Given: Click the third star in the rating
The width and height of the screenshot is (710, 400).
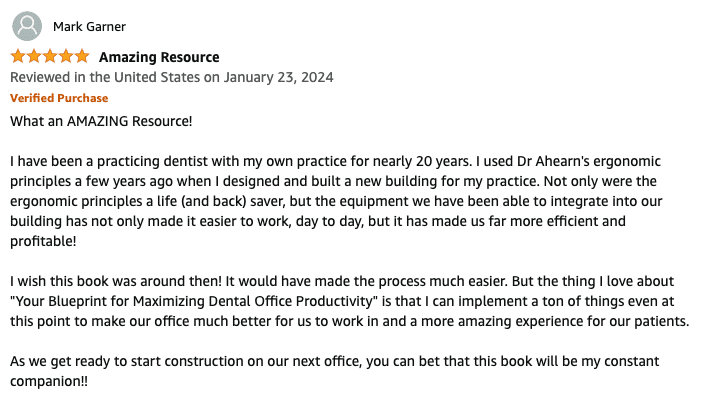Looking at the screenshot, I should click(50, 57).
